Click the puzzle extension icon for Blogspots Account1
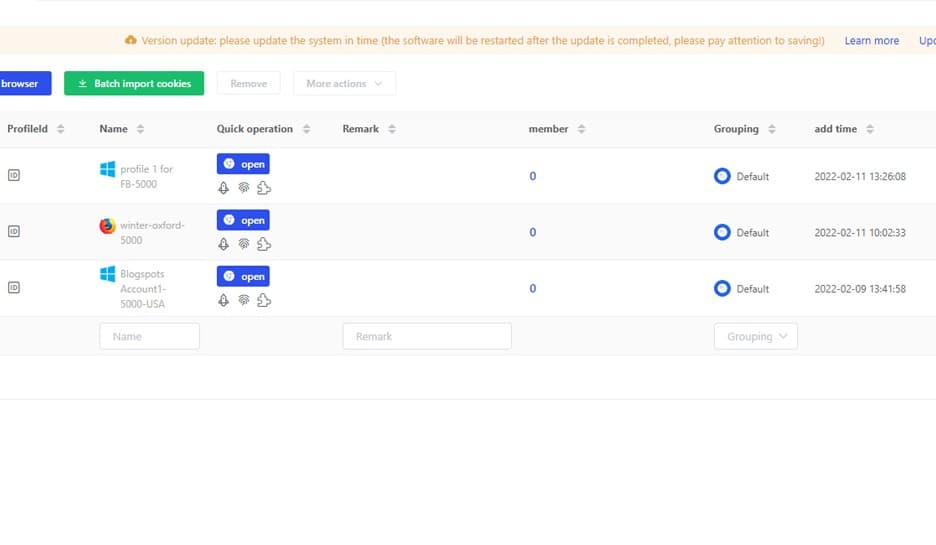936x545 pixels. point(264,300)
